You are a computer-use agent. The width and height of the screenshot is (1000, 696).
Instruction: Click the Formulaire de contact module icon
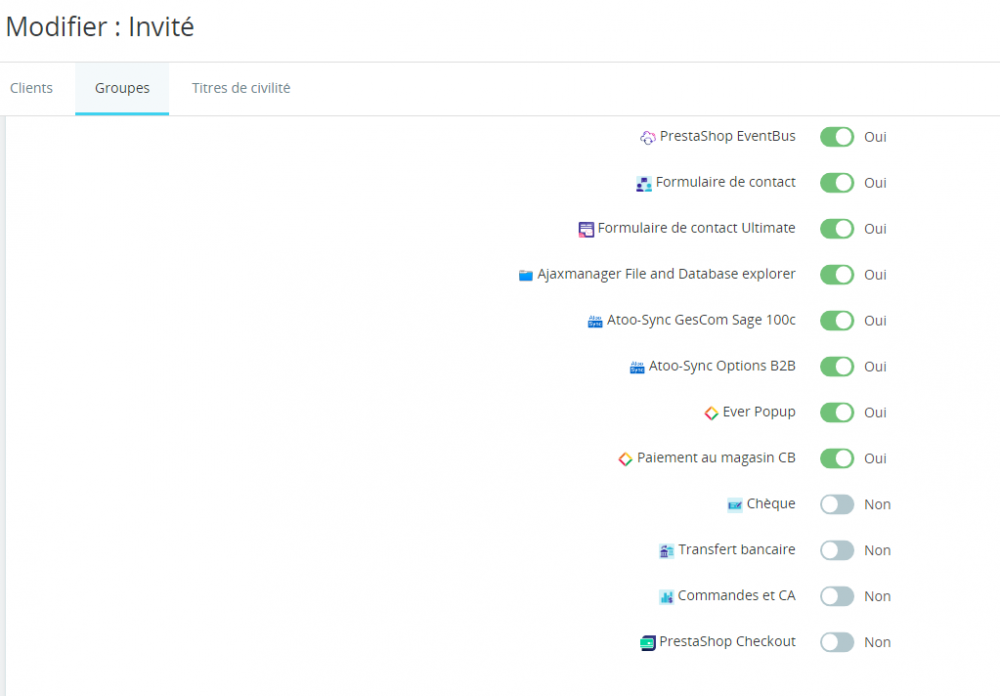coord(642,182)
